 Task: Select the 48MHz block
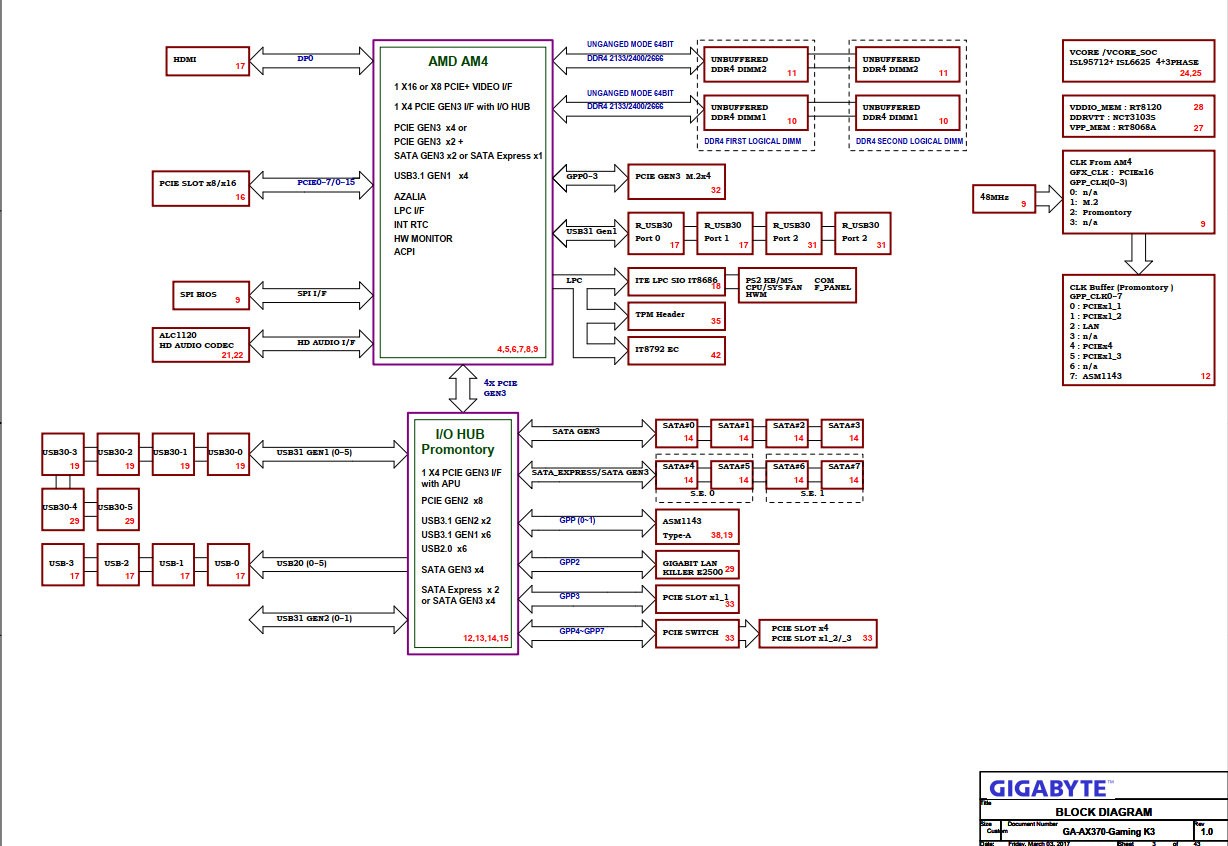click(x=1005, y=200)
